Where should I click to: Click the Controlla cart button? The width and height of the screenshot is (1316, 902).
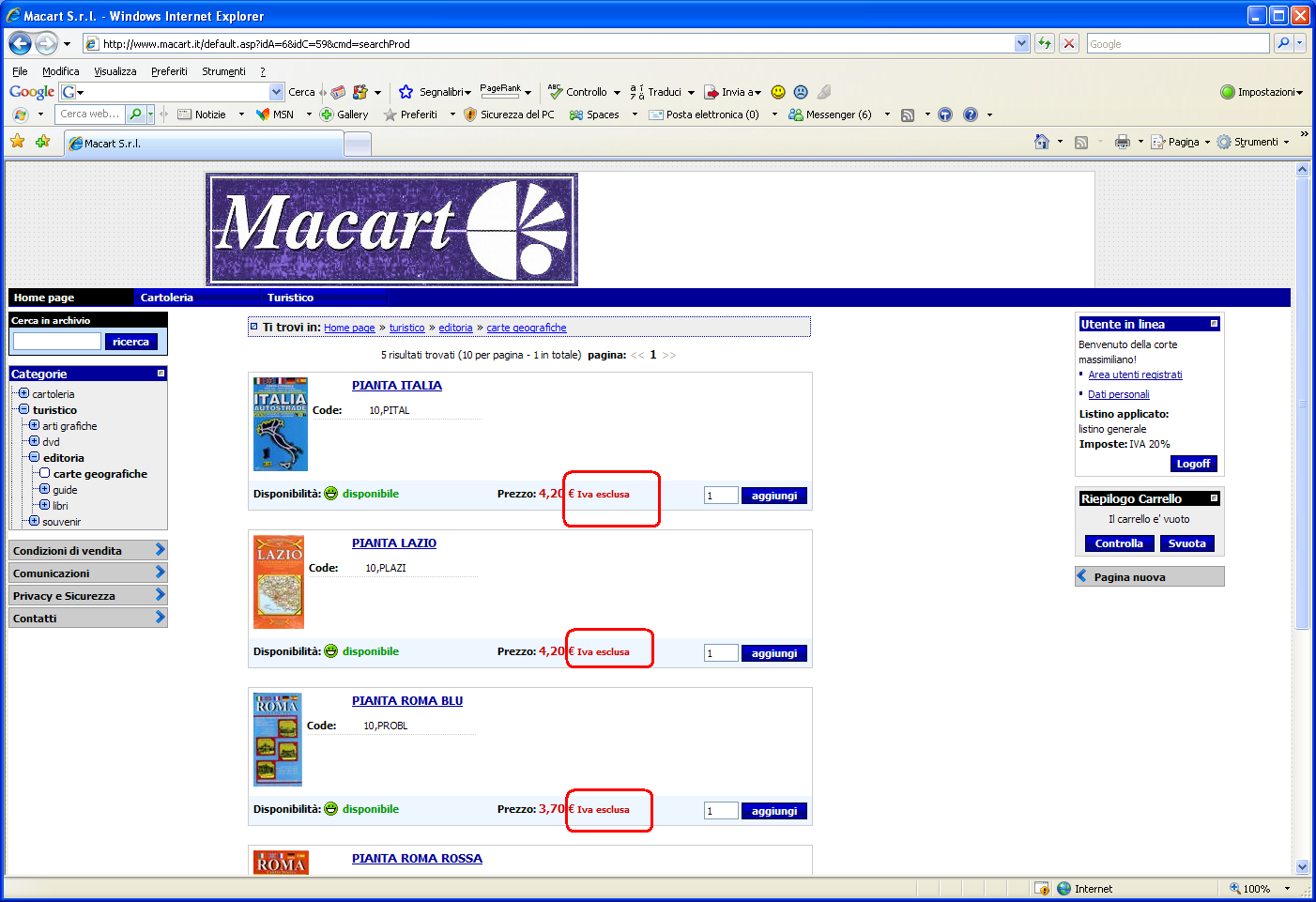pos(1119,543)
